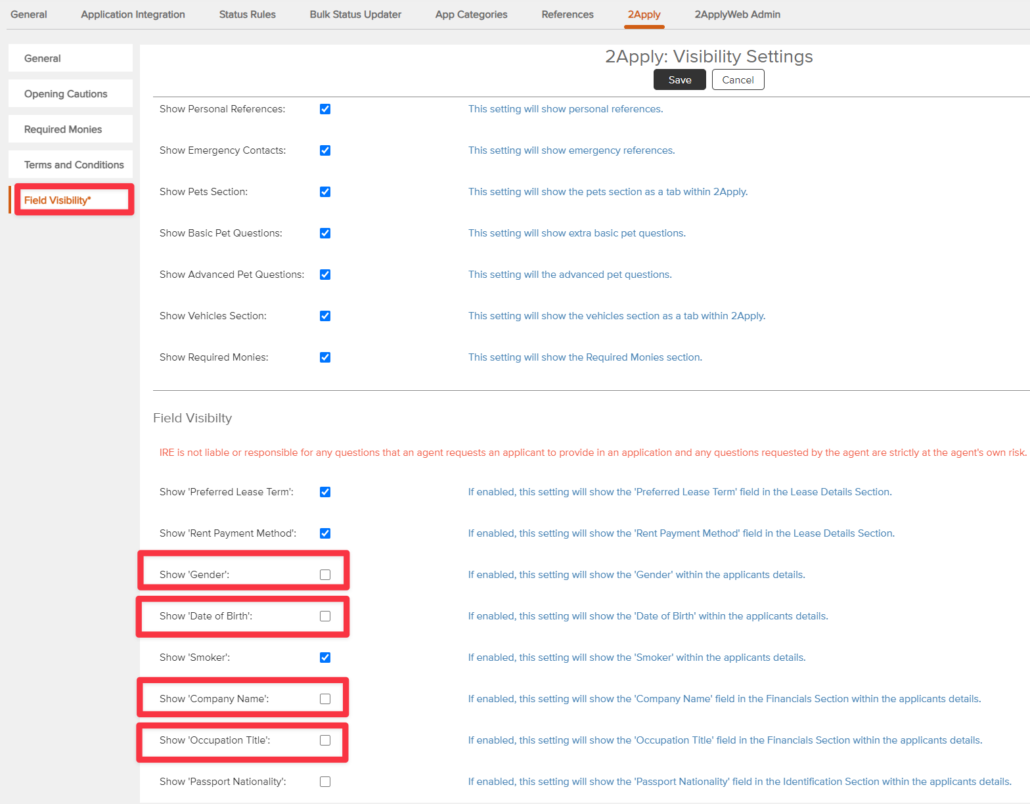Uncheck Show Advanced Pet Questions

pos(325,275)
